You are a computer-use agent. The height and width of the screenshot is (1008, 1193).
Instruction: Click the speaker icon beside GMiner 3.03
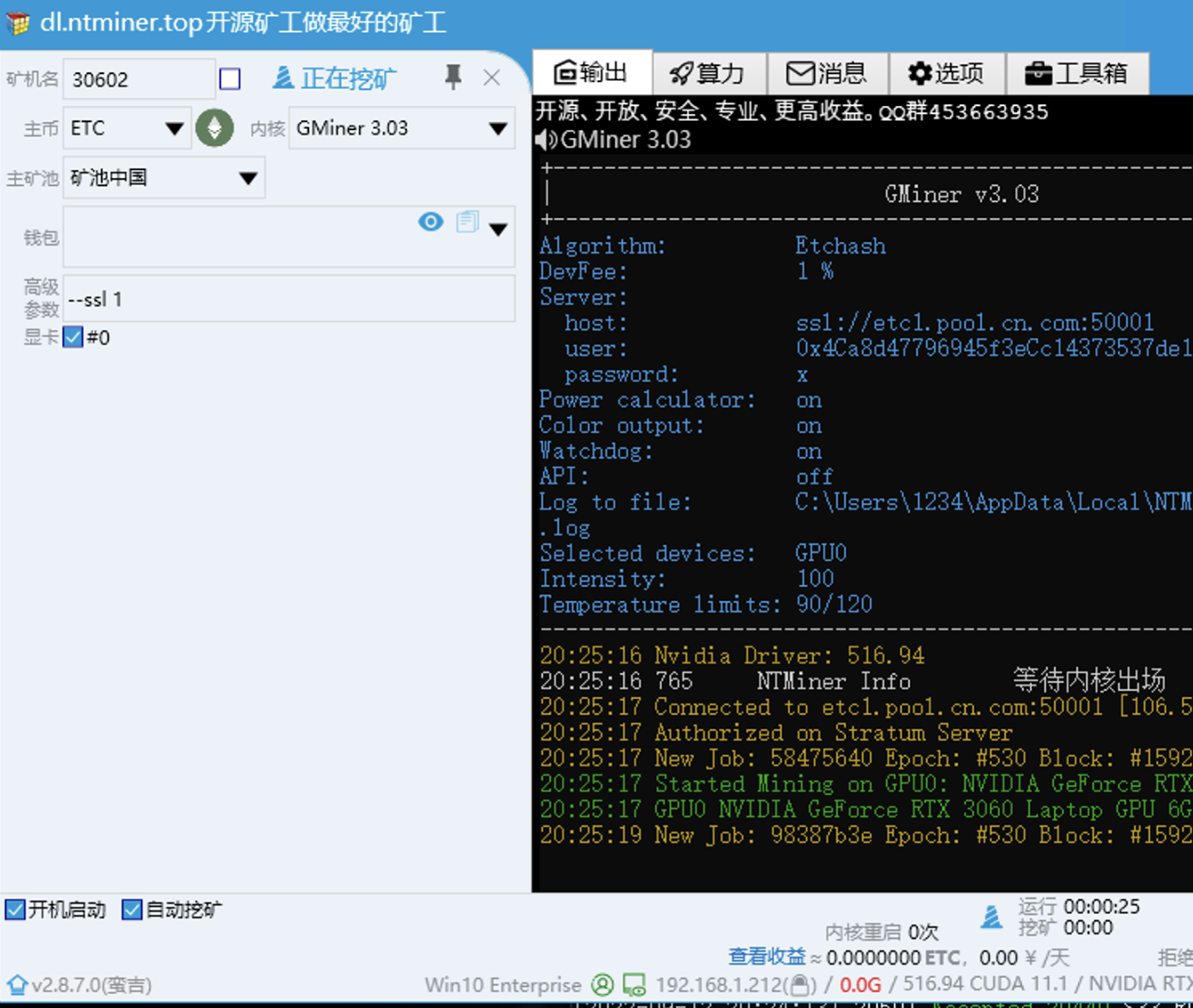[x=546, y=140]
